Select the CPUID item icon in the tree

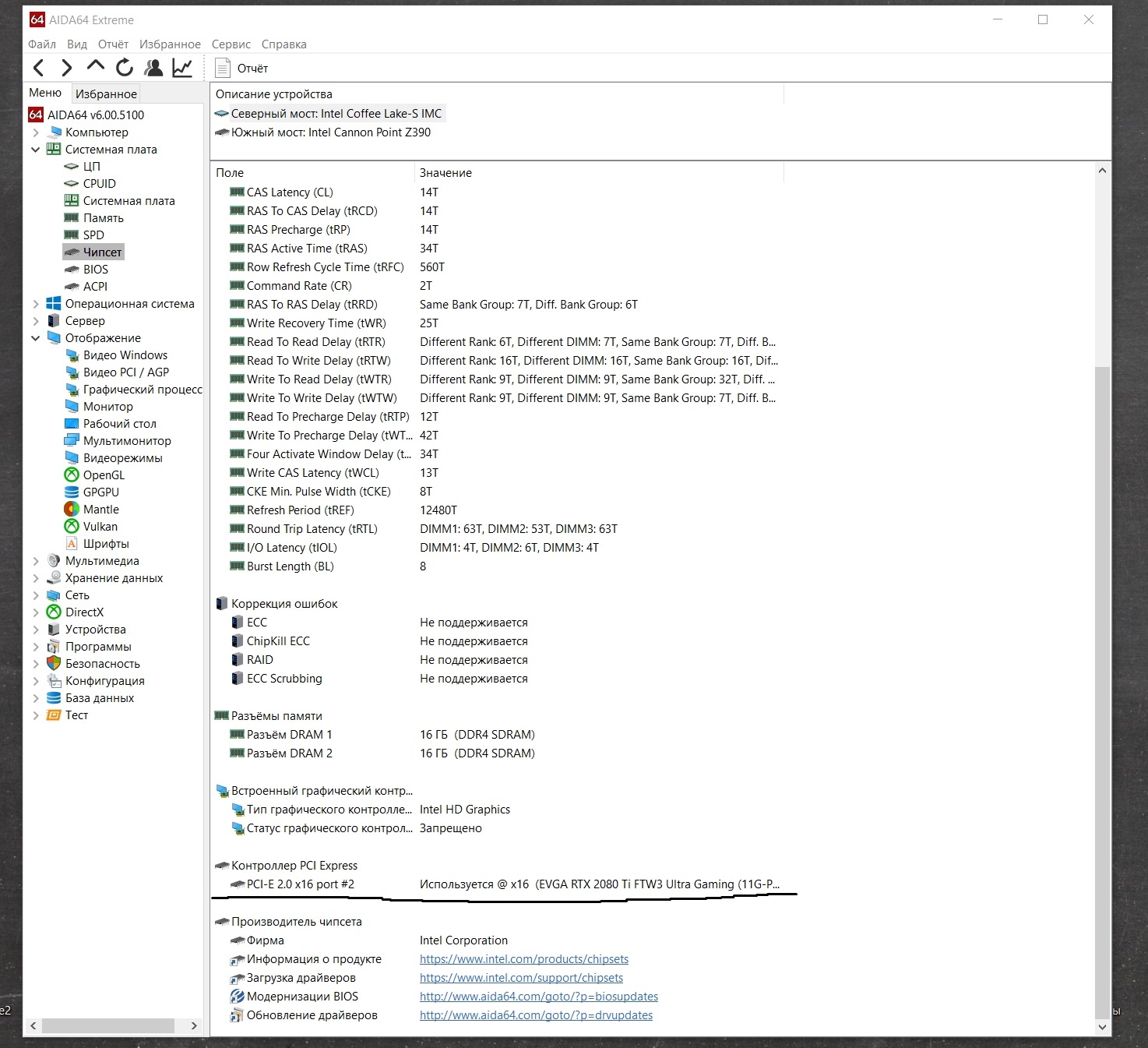72,184
